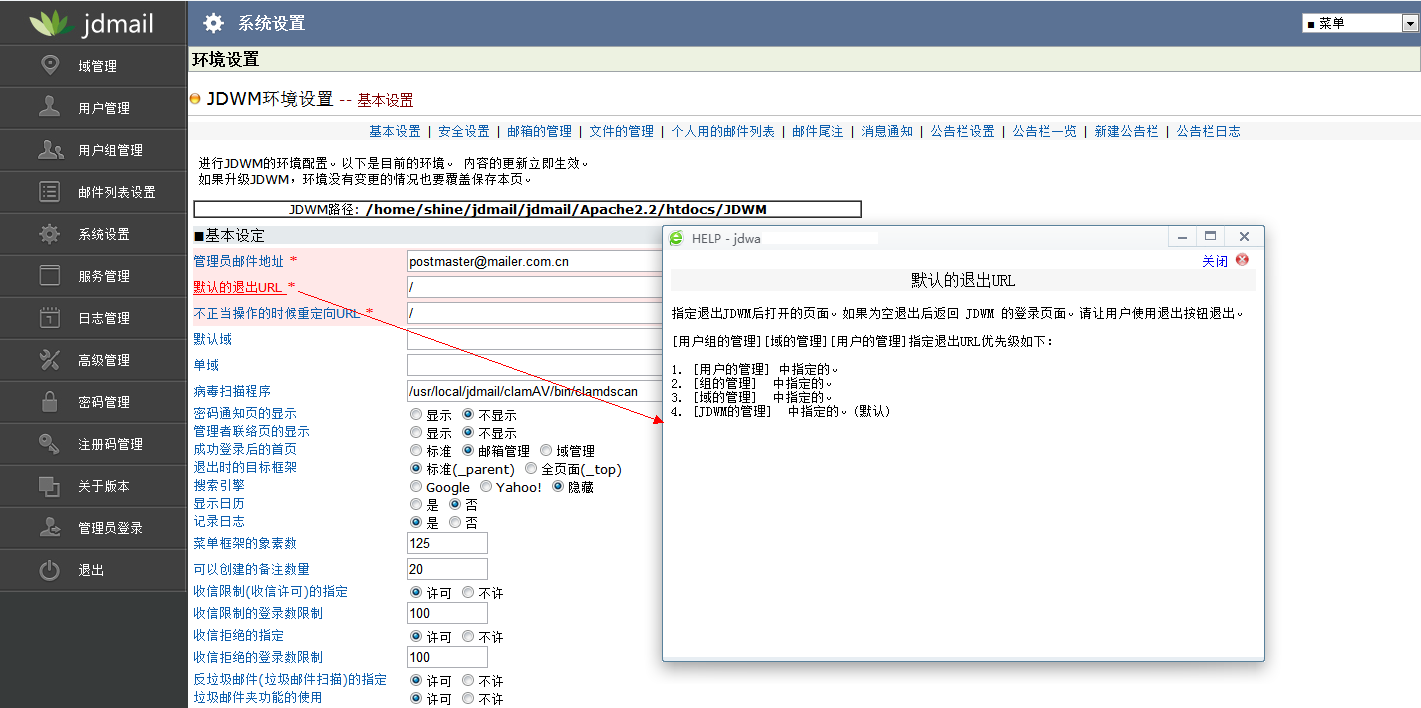Open the 公告栏设置 tab link

pyautogui.click(x=962, y=131)
